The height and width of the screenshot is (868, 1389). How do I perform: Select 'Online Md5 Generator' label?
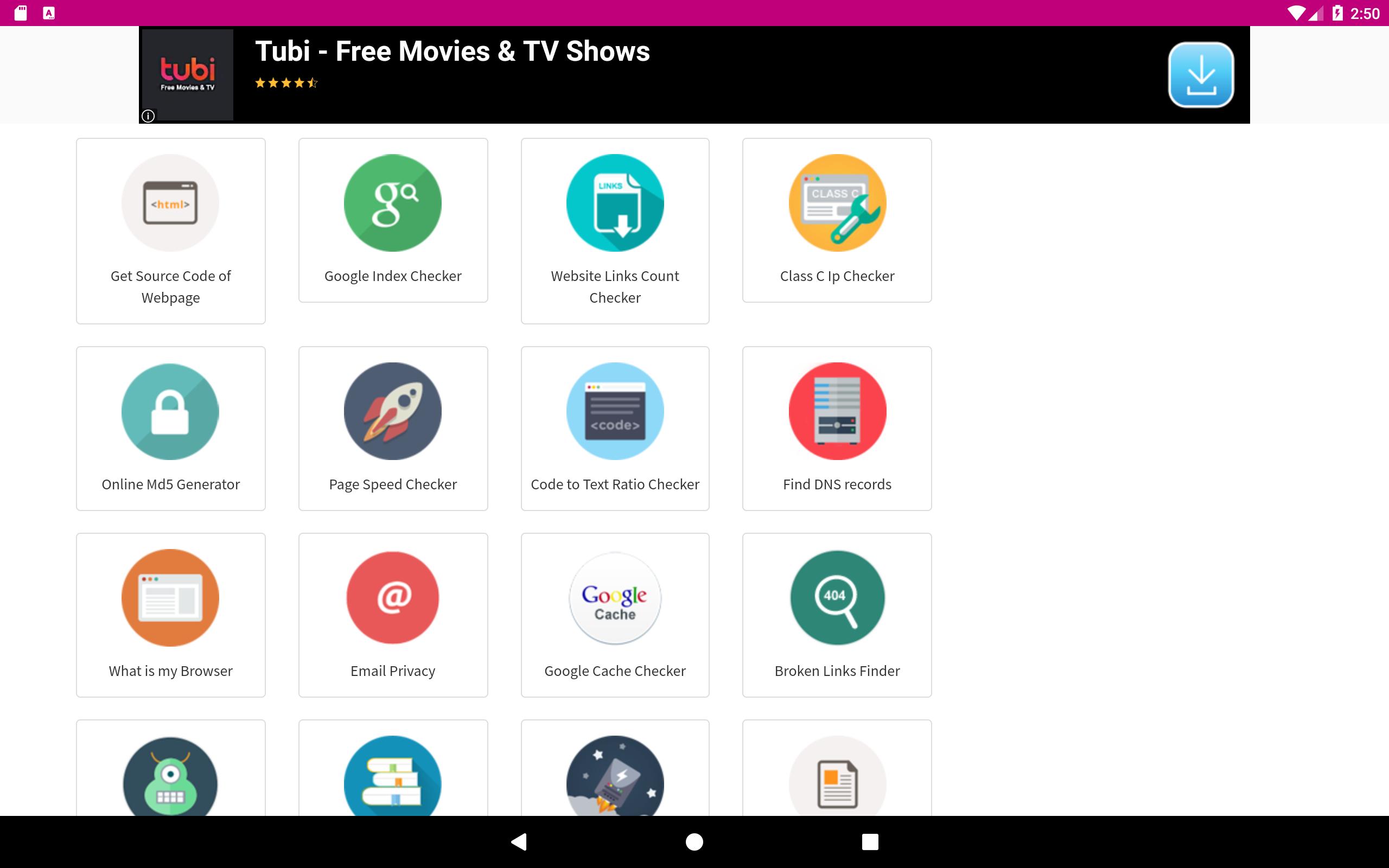click(x=170, y=484)
